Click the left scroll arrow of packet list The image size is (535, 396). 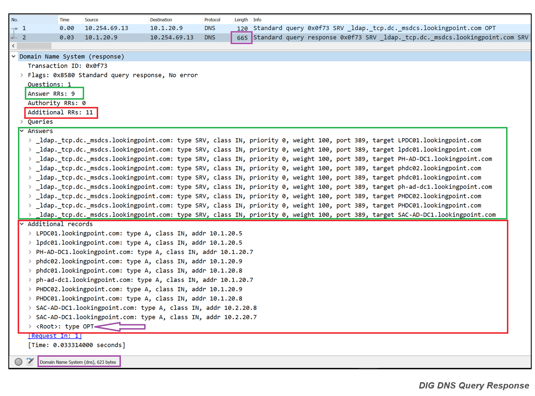[13, 46]
